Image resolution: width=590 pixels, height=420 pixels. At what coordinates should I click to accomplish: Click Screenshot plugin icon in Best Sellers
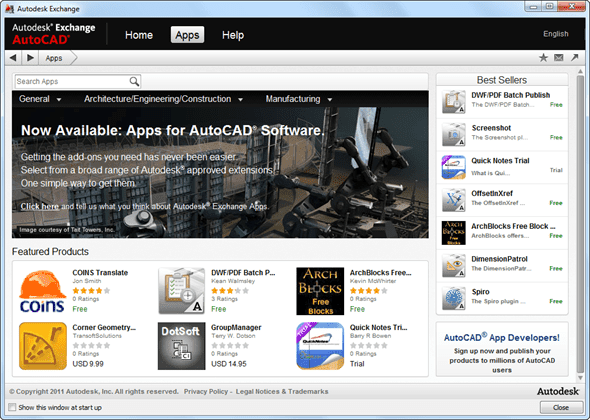click(453, 134)
